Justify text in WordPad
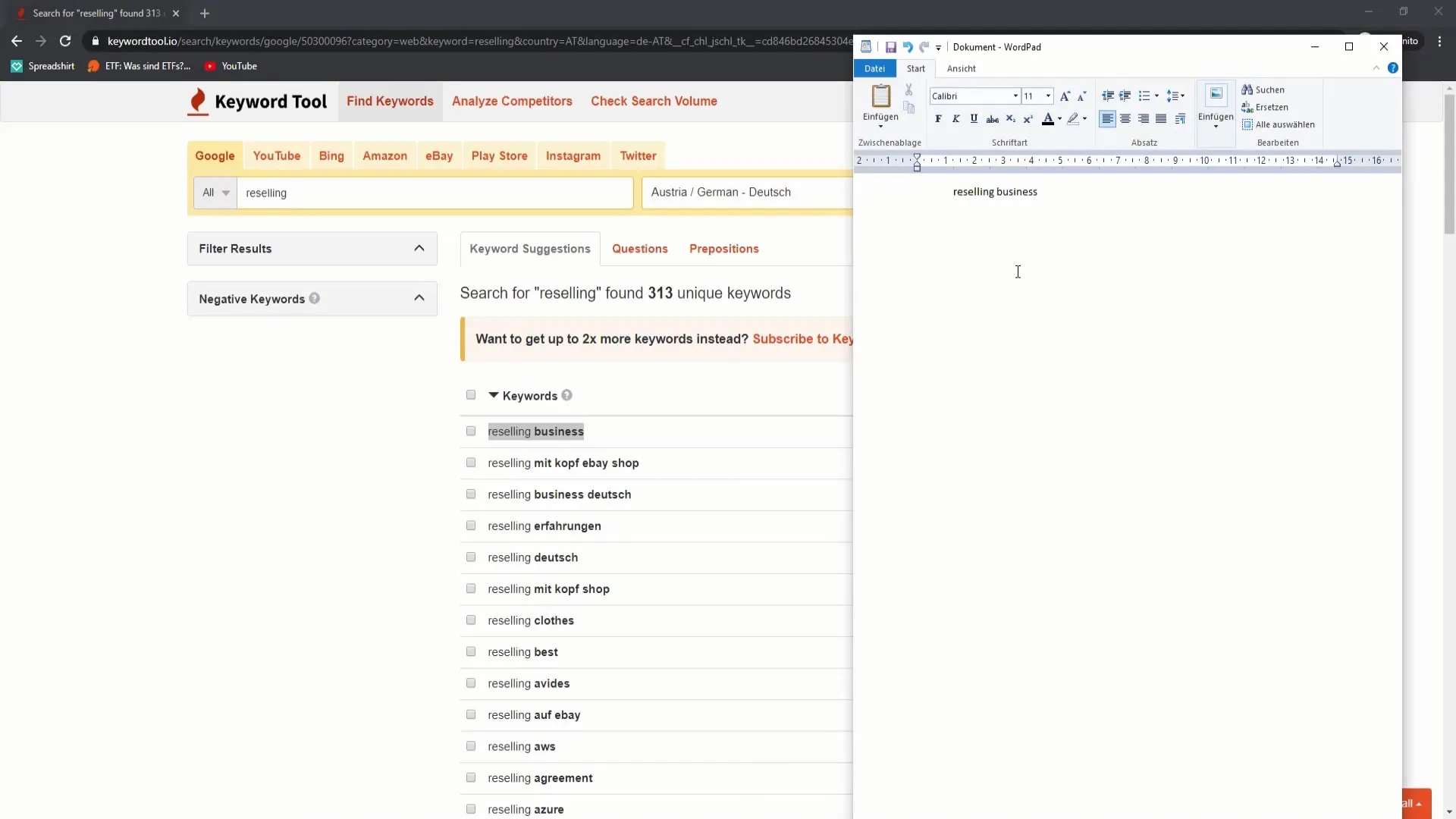 (x=1161, y=119)
